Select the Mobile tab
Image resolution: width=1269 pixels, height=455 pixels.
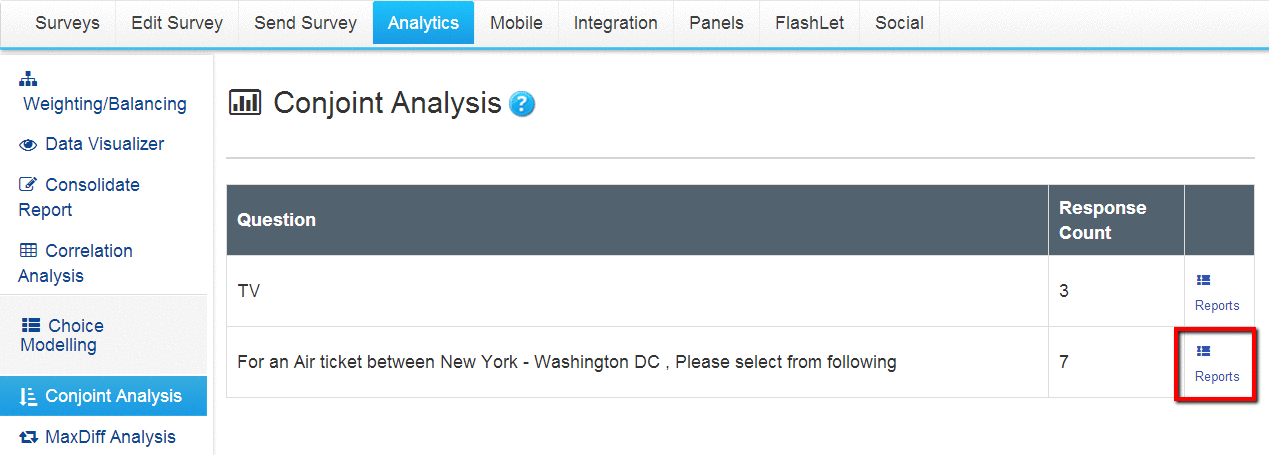point(516,23)
